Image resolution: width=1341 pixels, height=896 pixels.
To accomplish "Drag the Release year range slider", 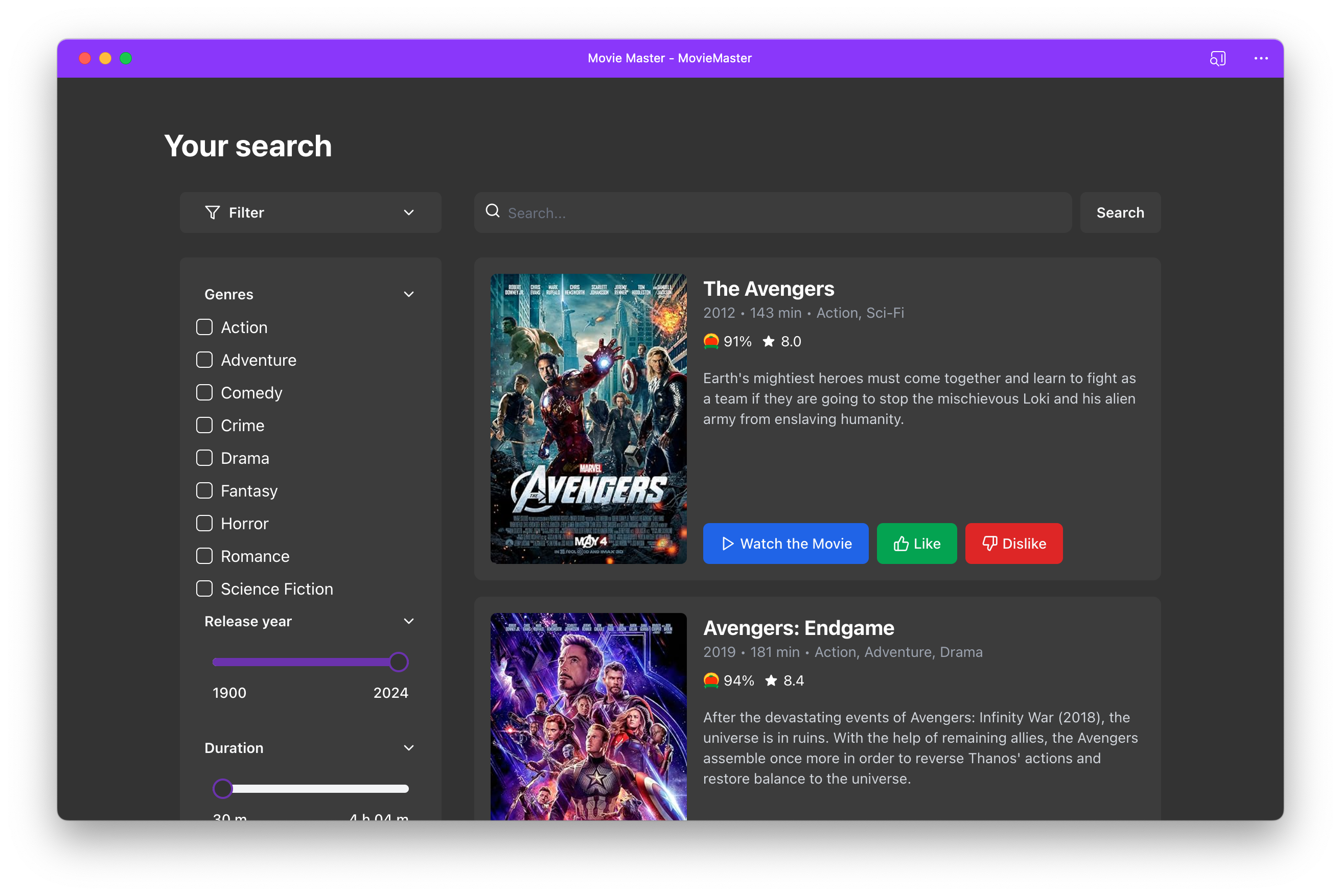I will click(398, 662).
